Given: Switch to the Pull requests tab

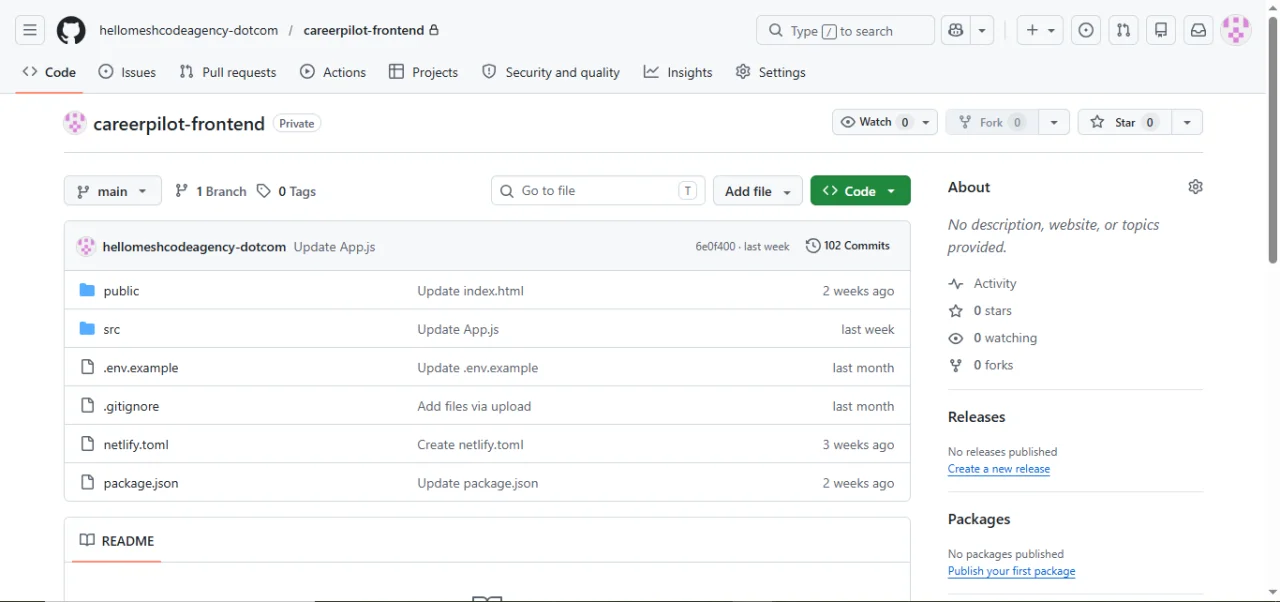Looking at the screenshot, I should 228,72.
